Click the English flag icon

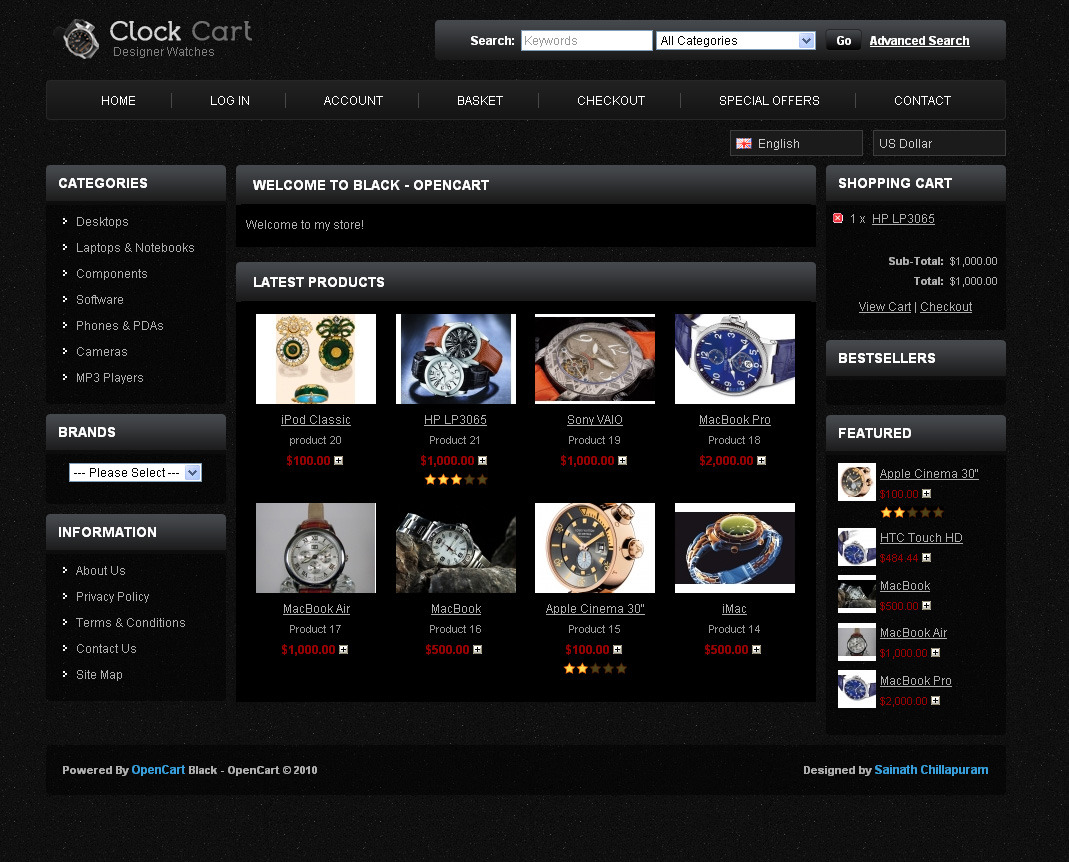(744, 144)
